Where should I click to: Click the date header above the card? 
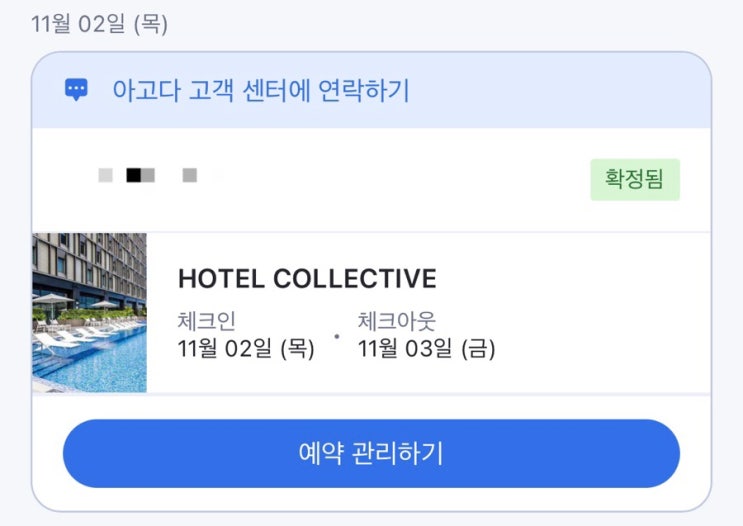100,24
